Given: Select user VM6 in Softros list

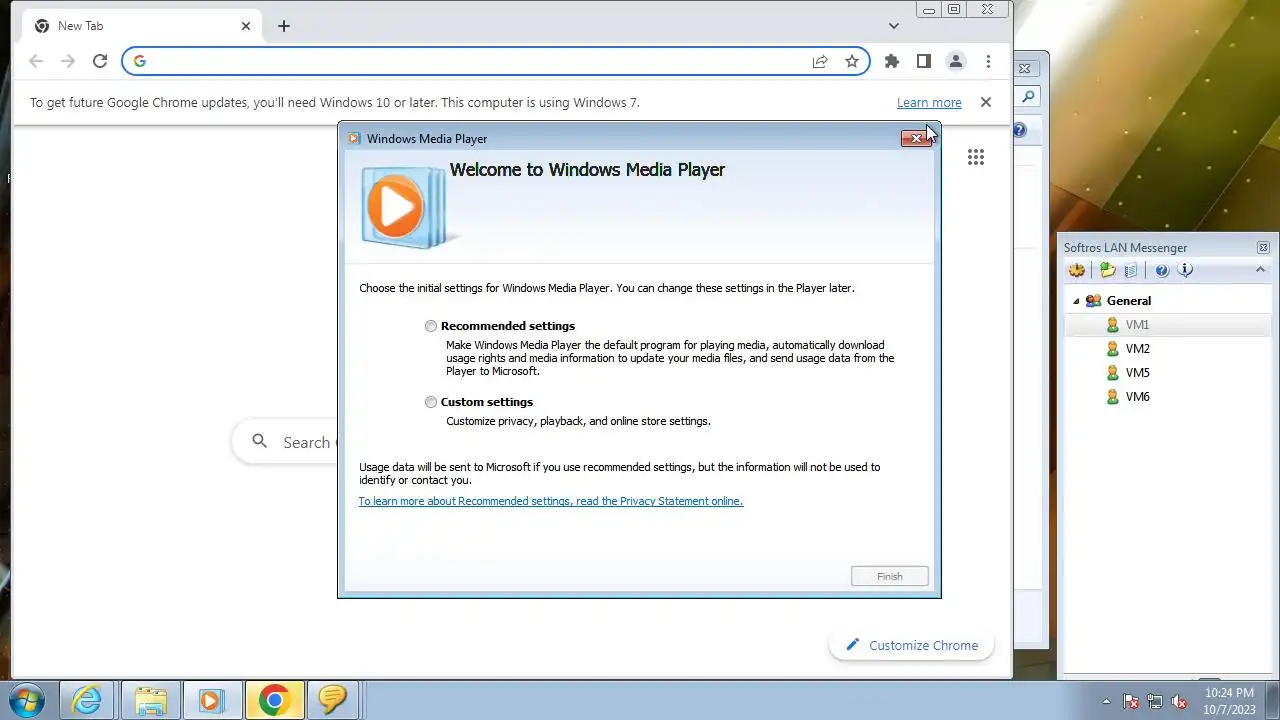Looking at the screenshot, I should 1137,397.
